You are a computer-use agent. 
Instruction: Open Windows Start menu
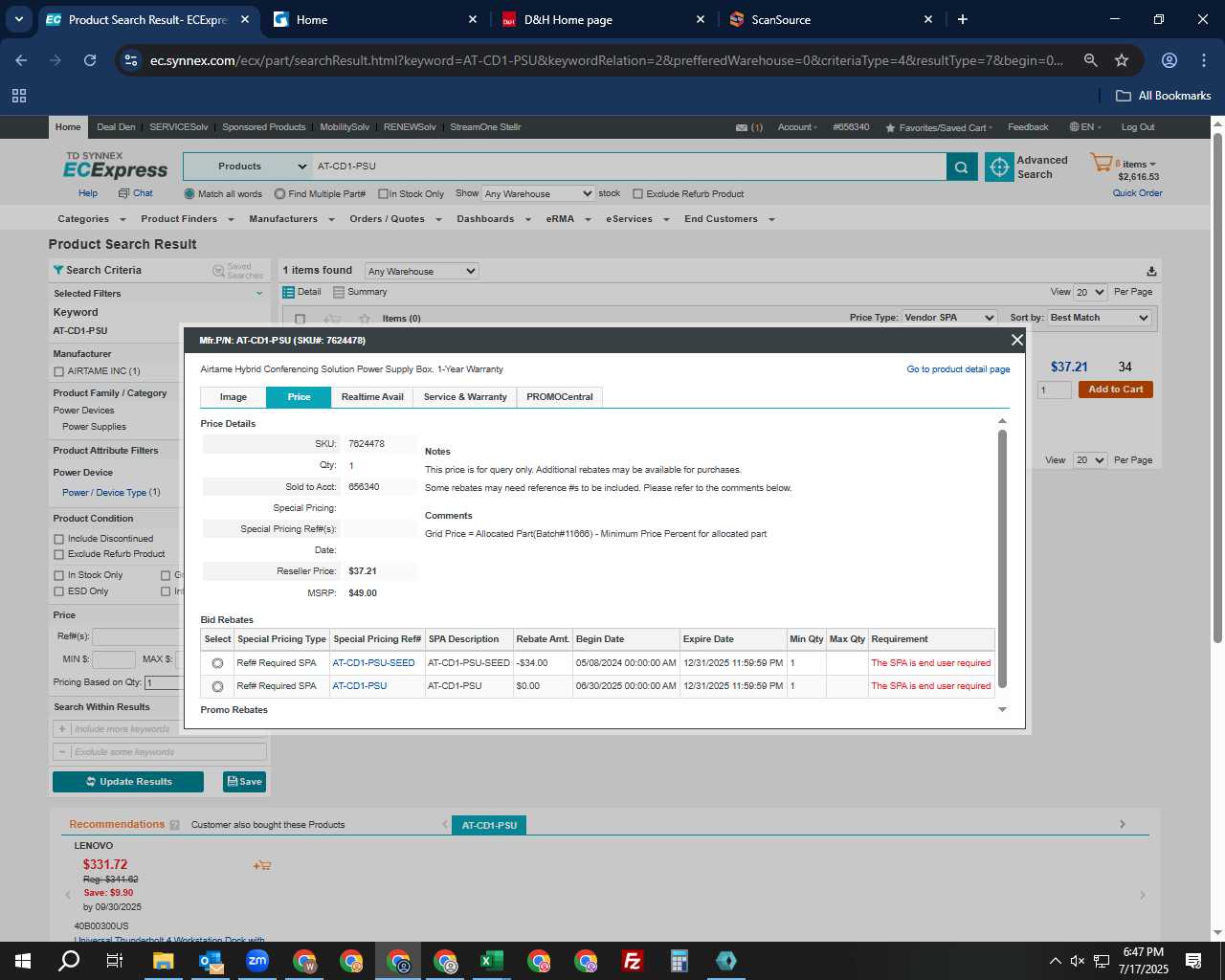(23, 961)
